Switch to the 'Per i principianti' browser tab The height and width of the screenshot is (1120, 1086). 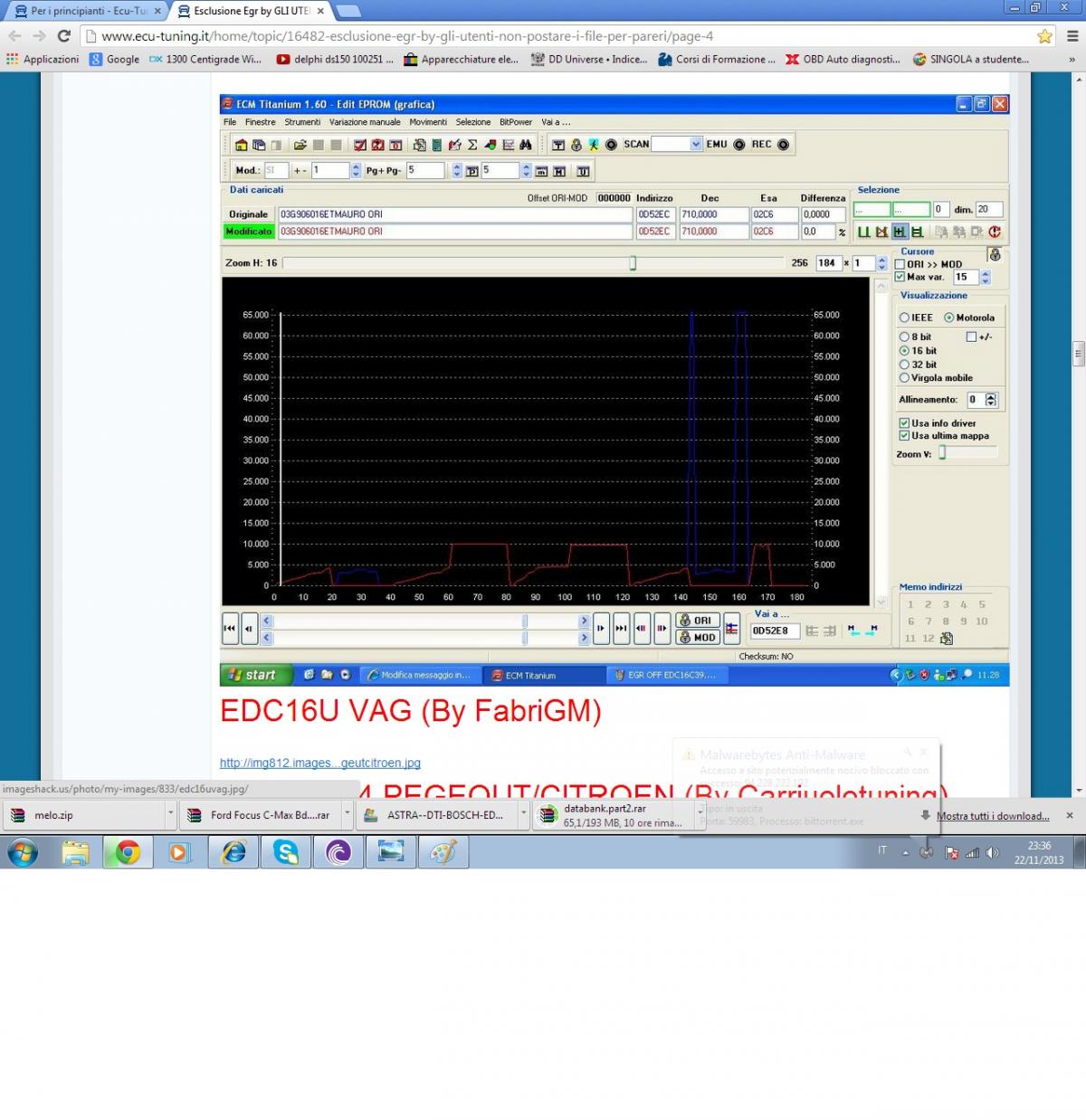(87, 11)
